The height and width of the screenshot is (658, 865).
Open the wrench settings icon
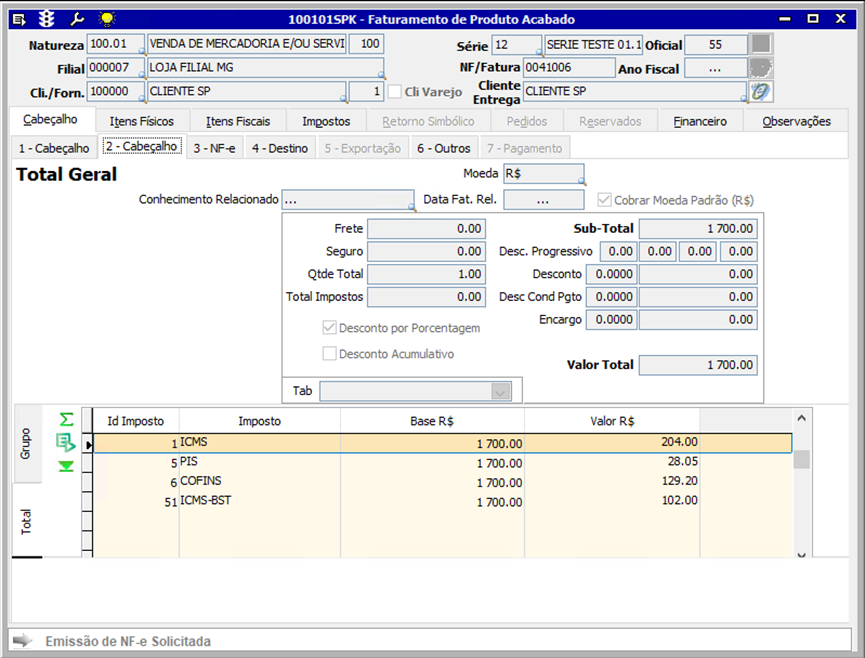(x=77, y=18)
